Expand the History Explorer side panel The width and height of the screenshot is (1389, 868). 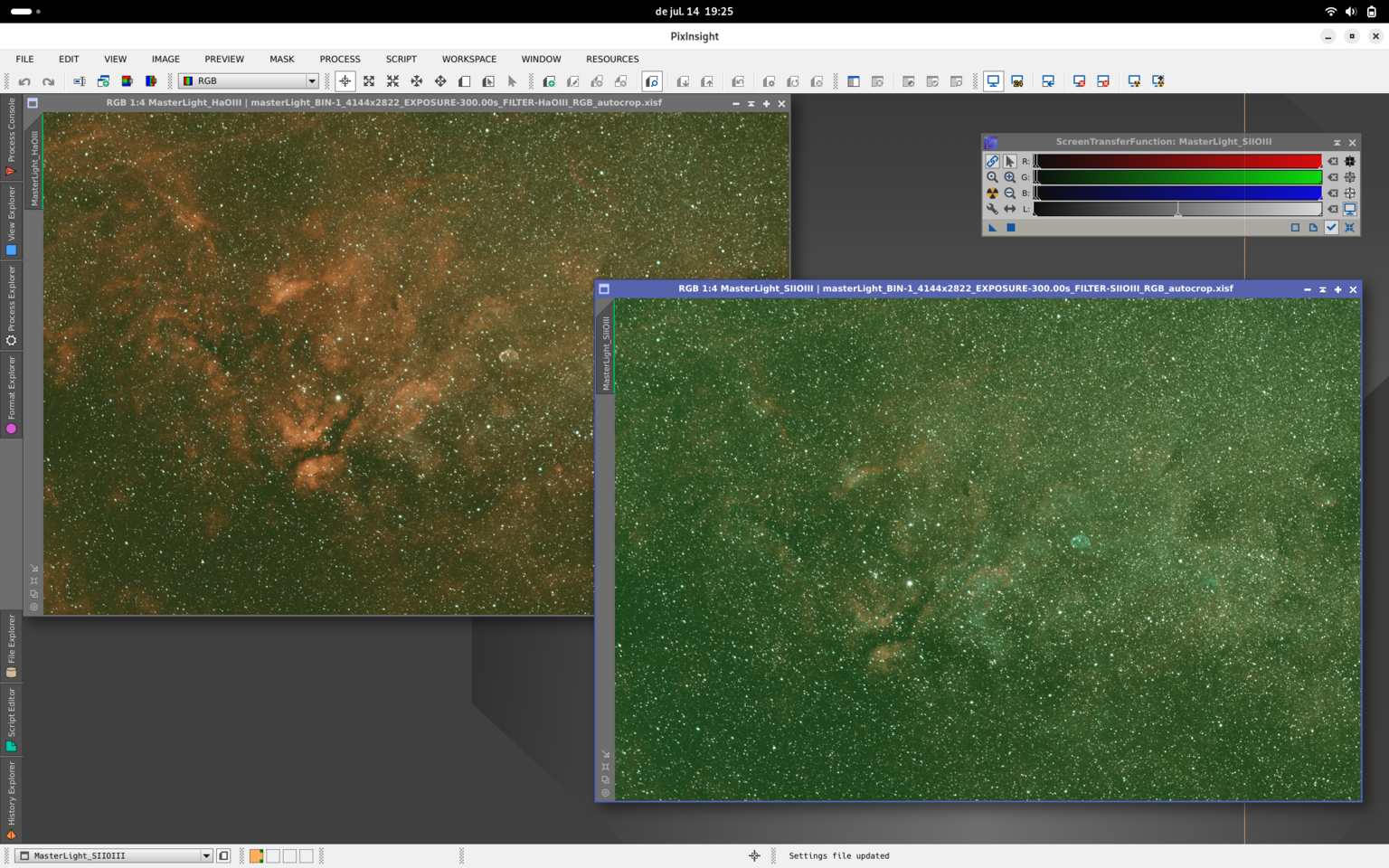coord(11,800)
